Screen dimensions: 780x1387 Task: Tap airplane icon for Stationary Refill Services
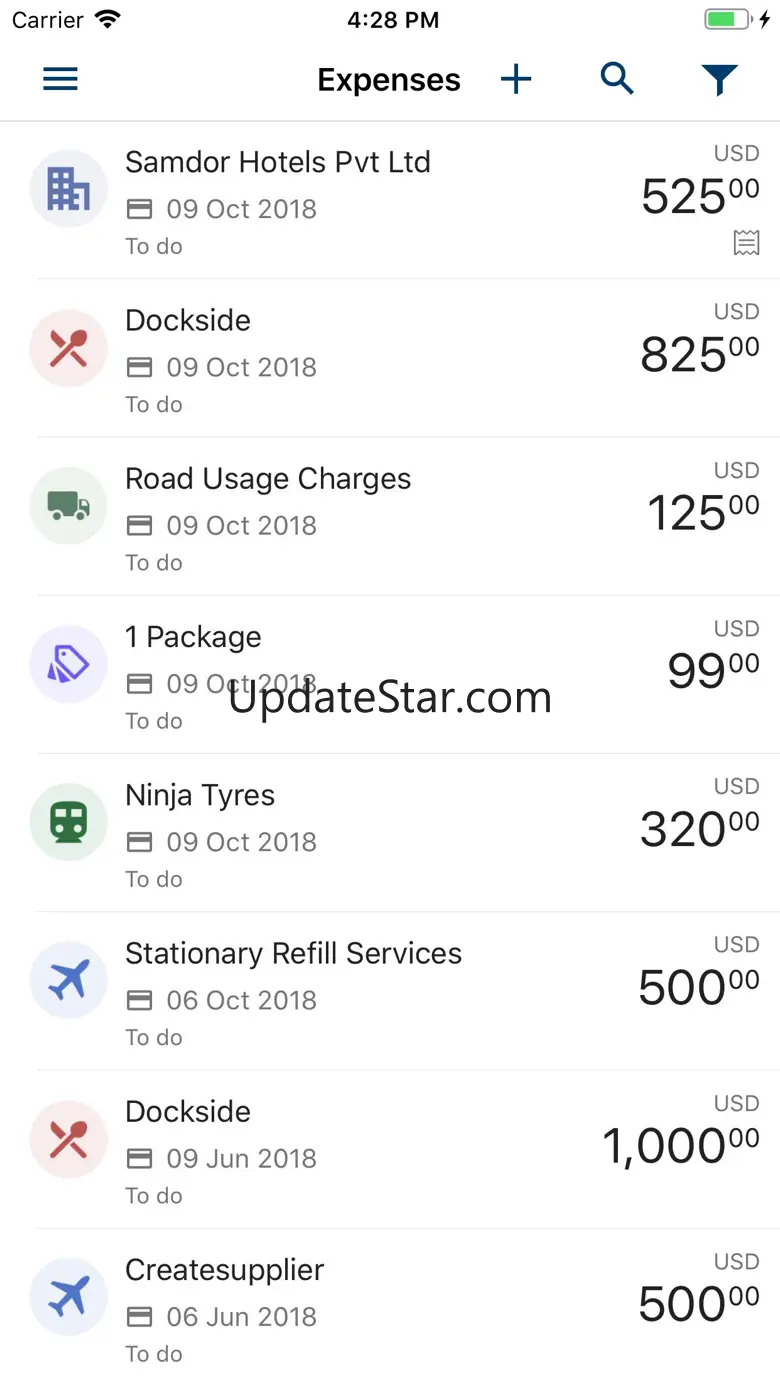click(68, 980)
